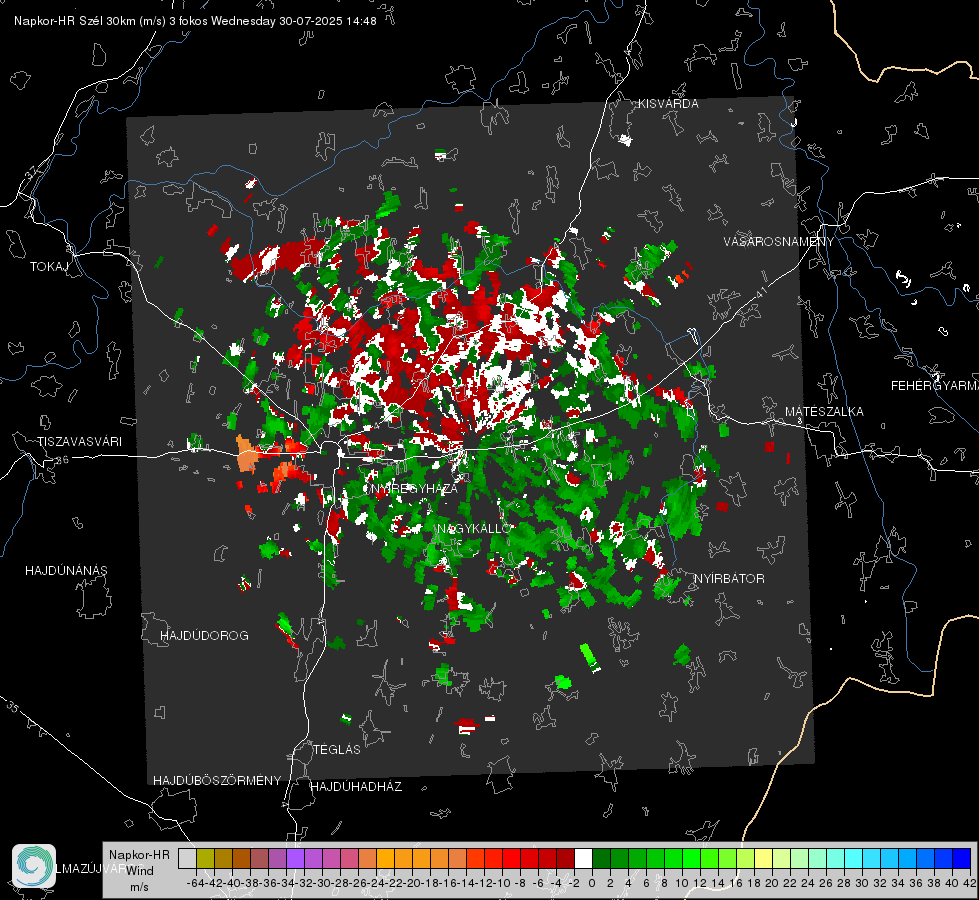
Task: Click the HAJDÚHADHÁZ label
Action: 356,786
